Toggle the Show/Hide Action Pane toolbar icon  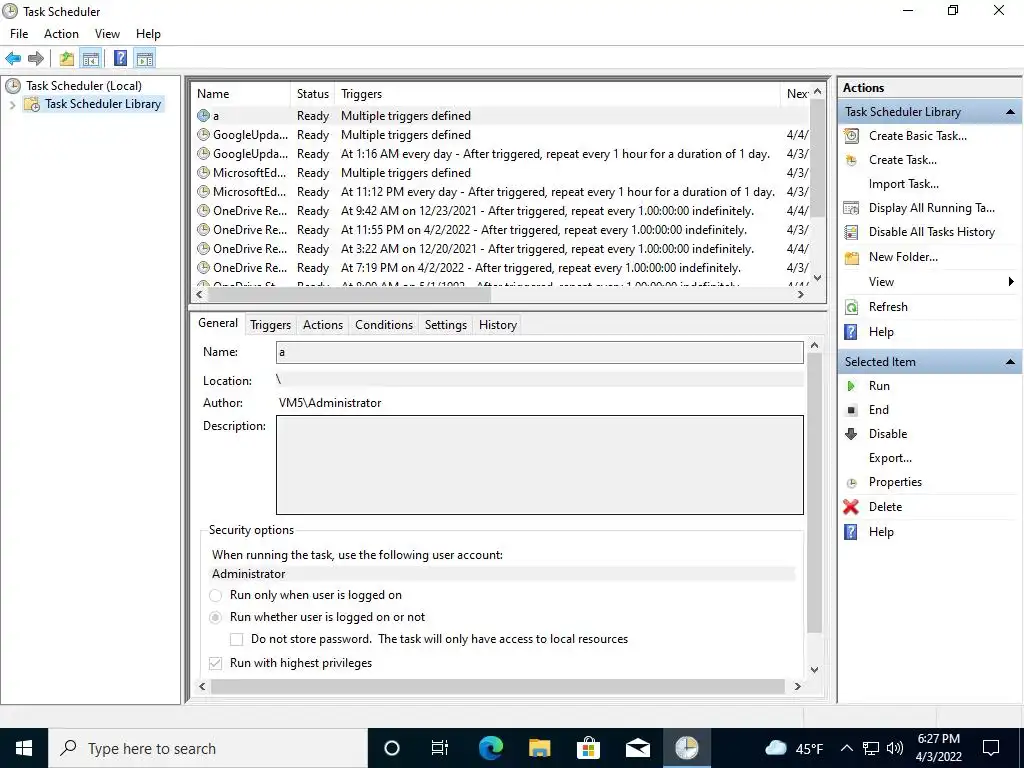[x=145, y=59]
